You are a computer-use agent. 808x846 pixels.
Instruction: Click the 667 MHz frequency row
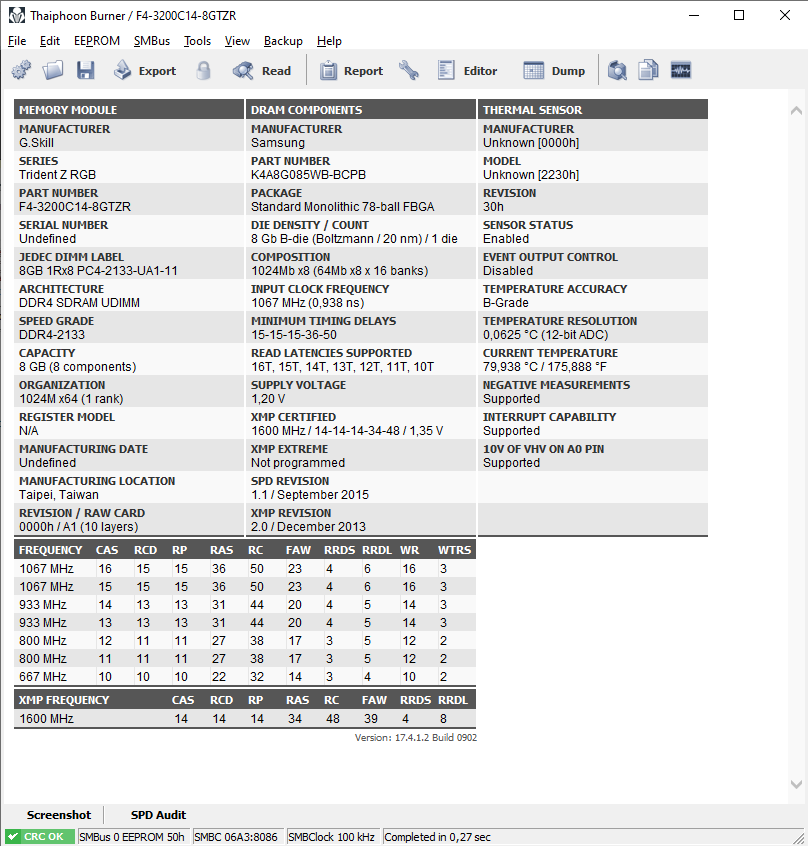pos(245,677)
